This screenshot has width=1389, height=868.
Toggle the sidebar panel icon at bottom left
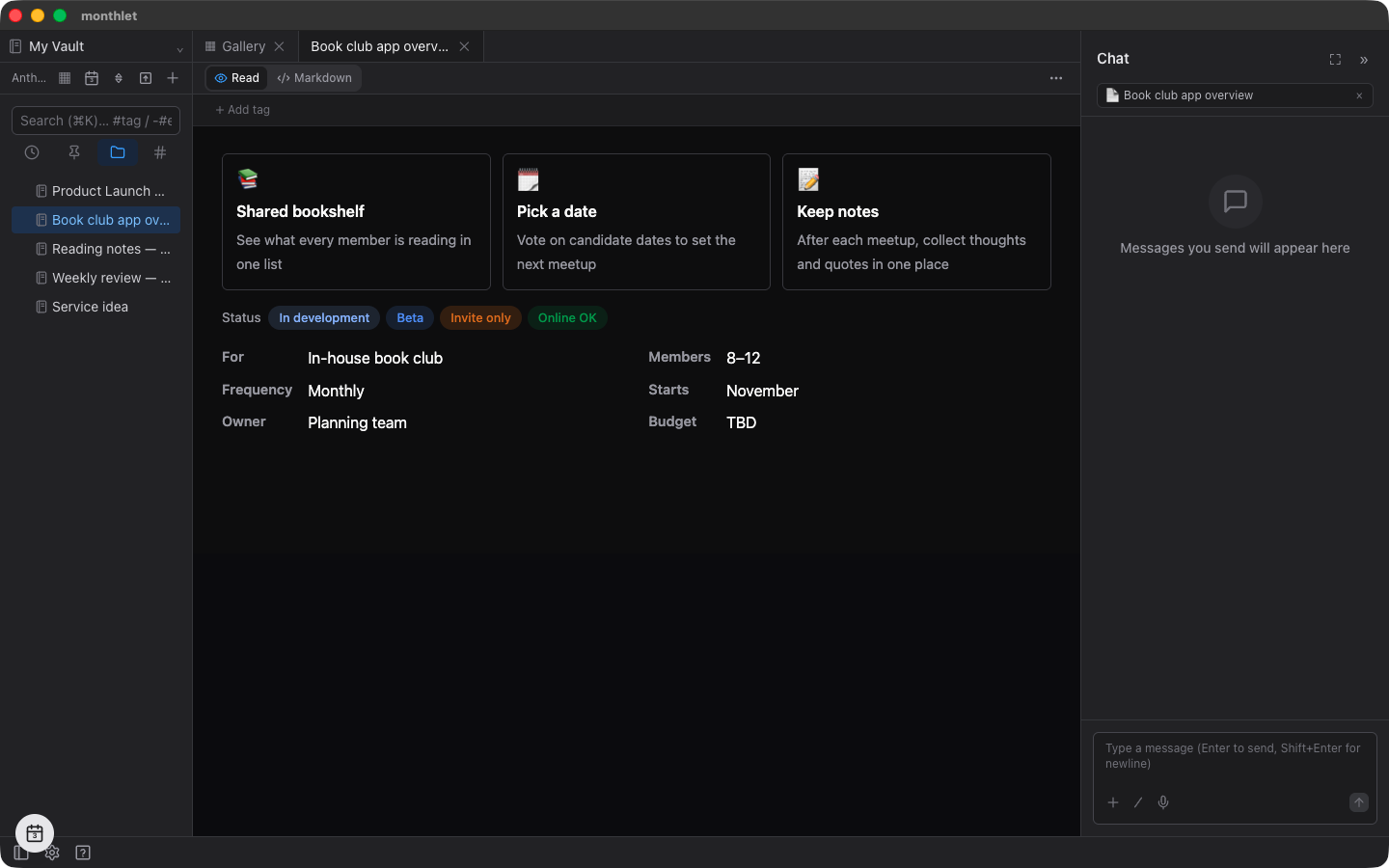(x=21, y=853)
